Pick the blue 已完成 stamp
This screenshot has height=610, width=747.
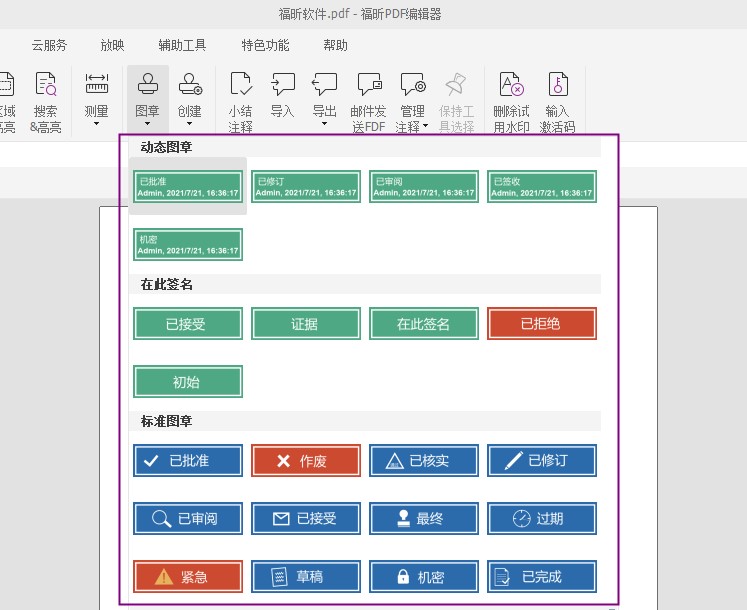542,577
